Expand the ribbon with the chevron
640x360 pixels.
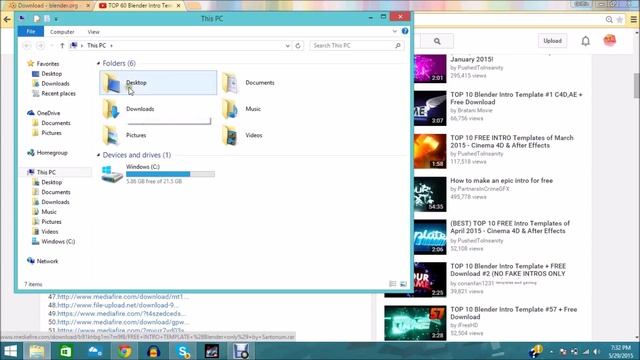click(x=394, y=31)
